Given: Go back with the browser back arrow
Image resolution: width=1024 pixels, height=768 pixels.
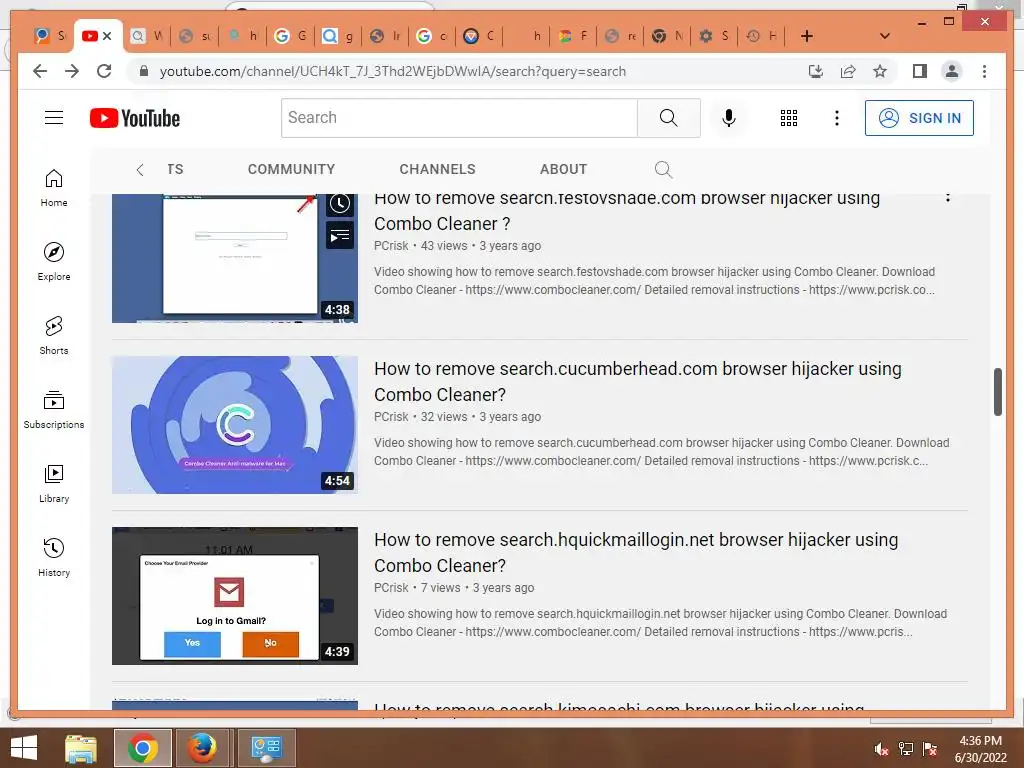Looking at the screenshot, I should tap(40, 71).
